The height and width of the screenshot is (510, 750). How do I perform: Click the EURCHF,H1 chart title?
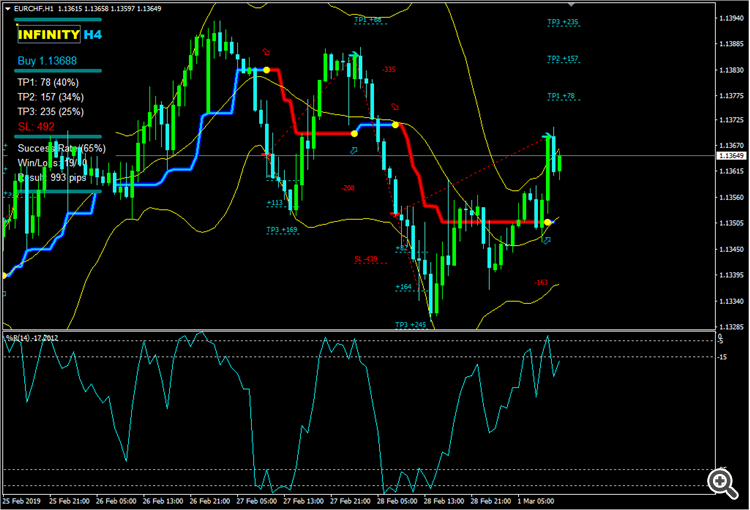33,9
